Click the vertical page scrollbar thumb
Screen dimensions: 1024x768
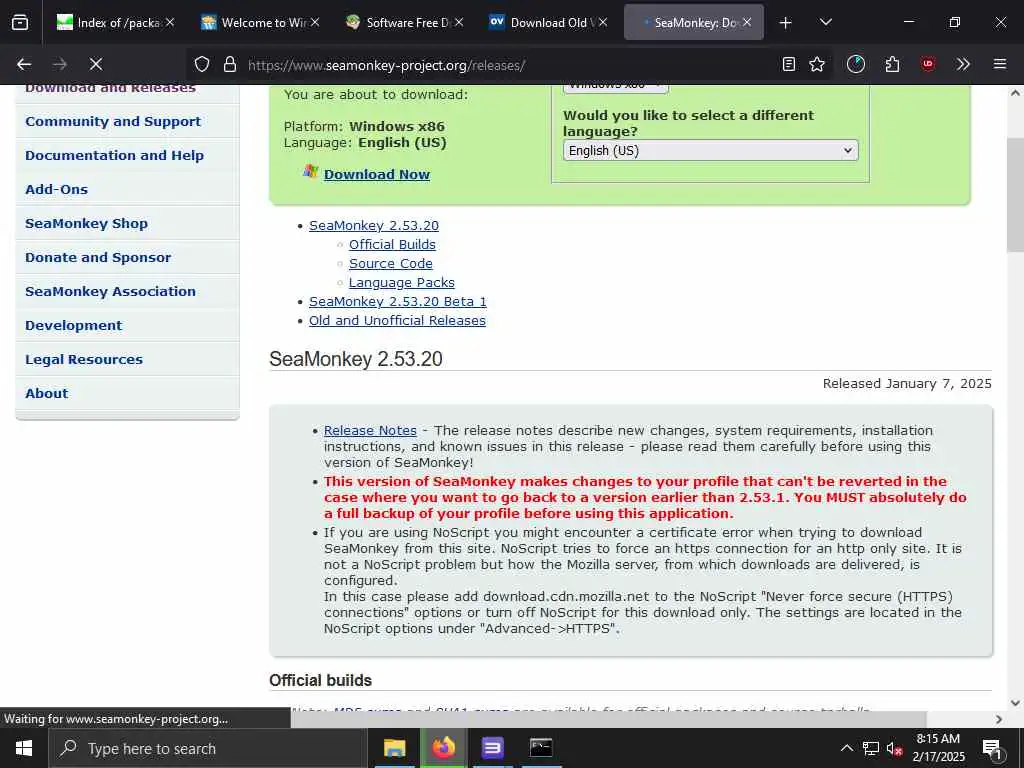(x=1016, y=195)
